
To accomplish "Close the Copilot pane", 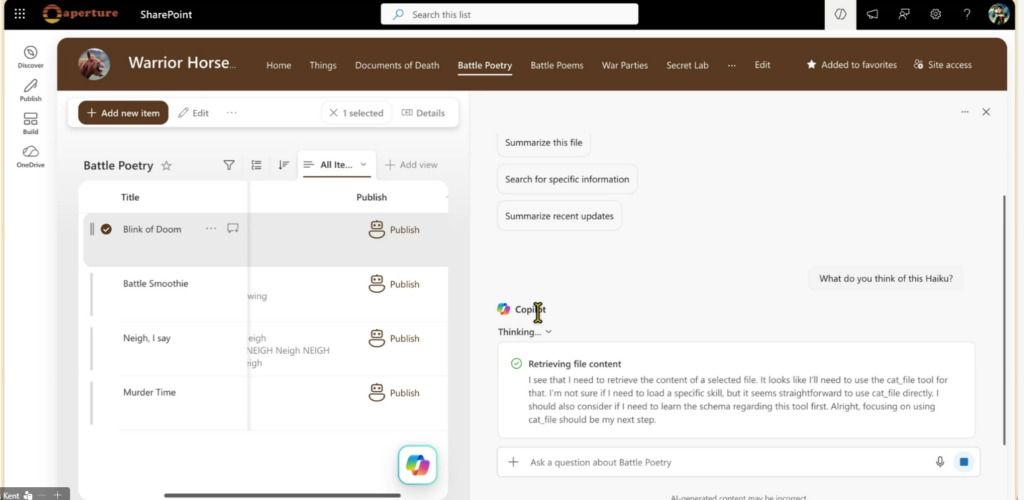I will pyautogui.click(x=986, y=112).
